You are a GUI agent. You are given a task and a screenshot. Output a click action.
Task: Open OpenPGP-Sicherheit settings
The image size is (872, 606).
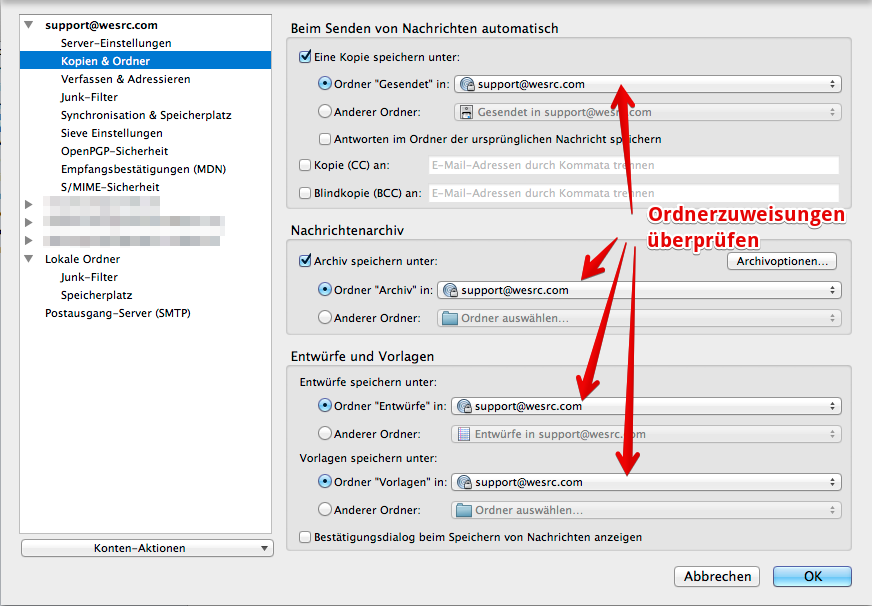tap(114, 151)
